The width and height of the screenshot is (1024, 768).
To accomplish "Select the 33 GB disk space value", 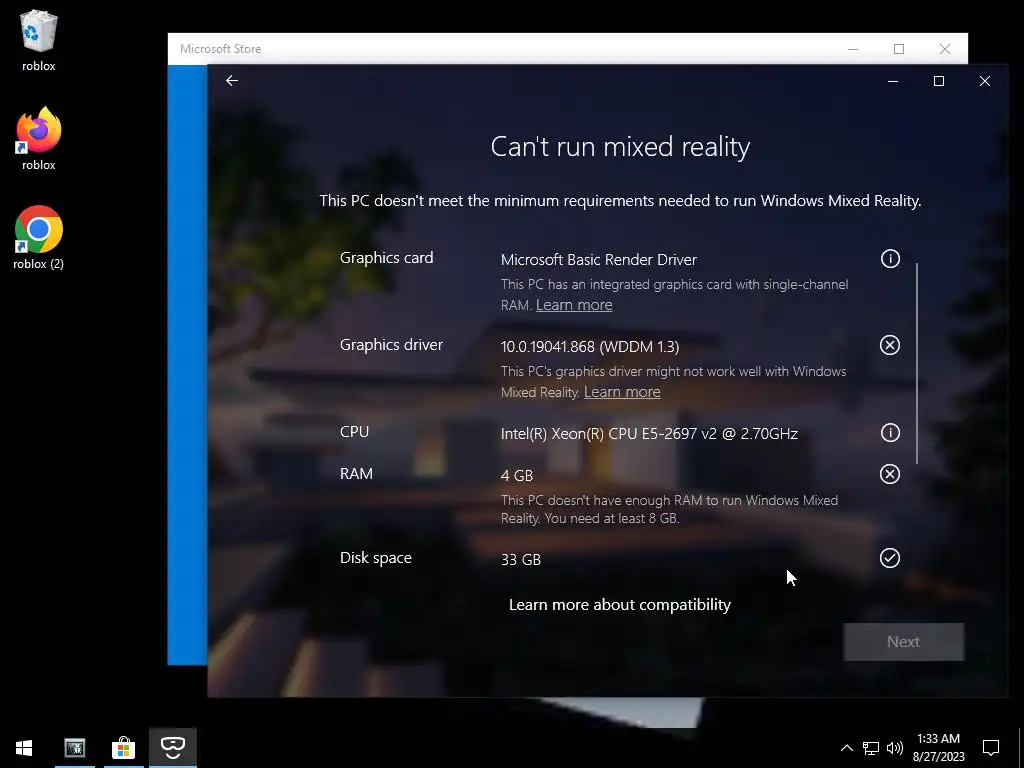I will click(x=520, y=560).
